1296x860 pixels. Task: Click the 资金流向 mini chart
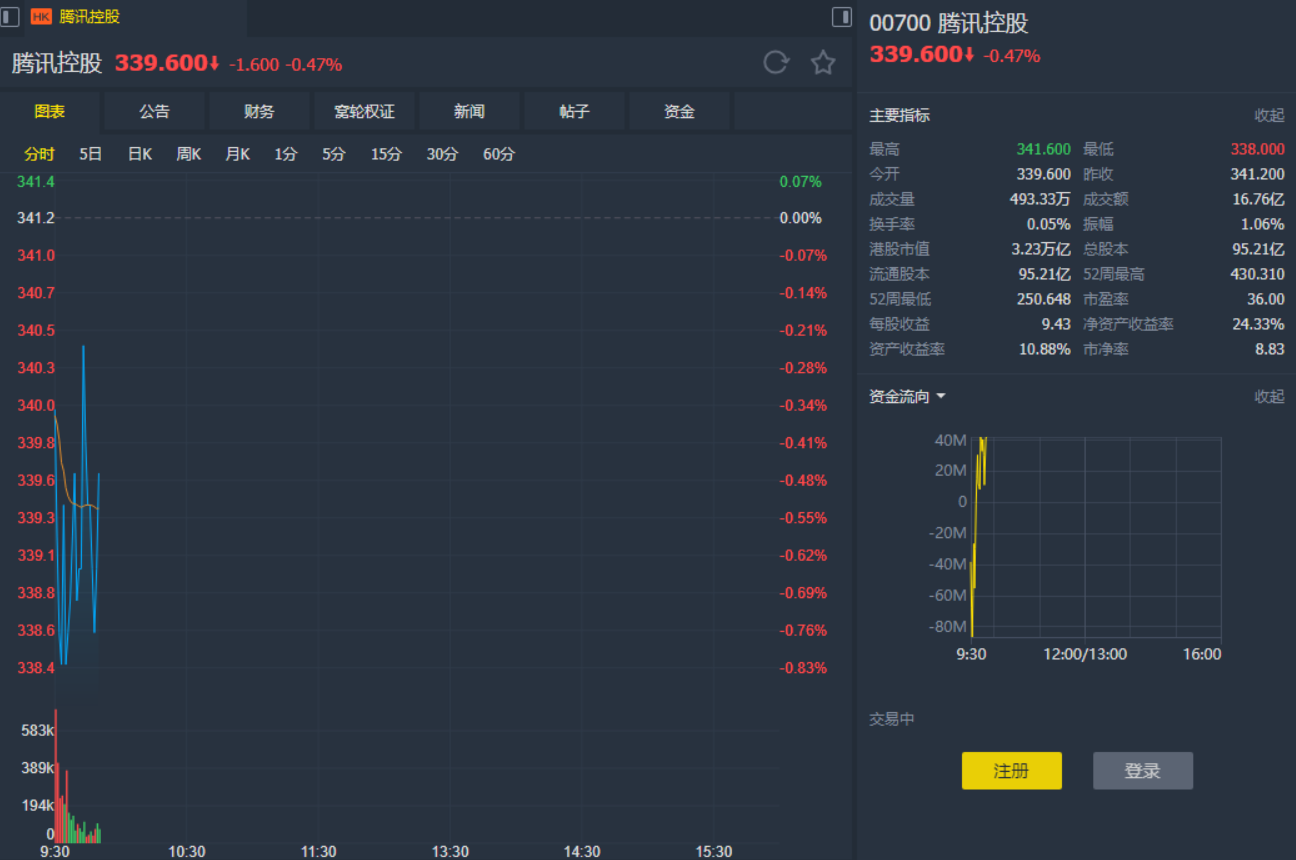click(1095, 537)
